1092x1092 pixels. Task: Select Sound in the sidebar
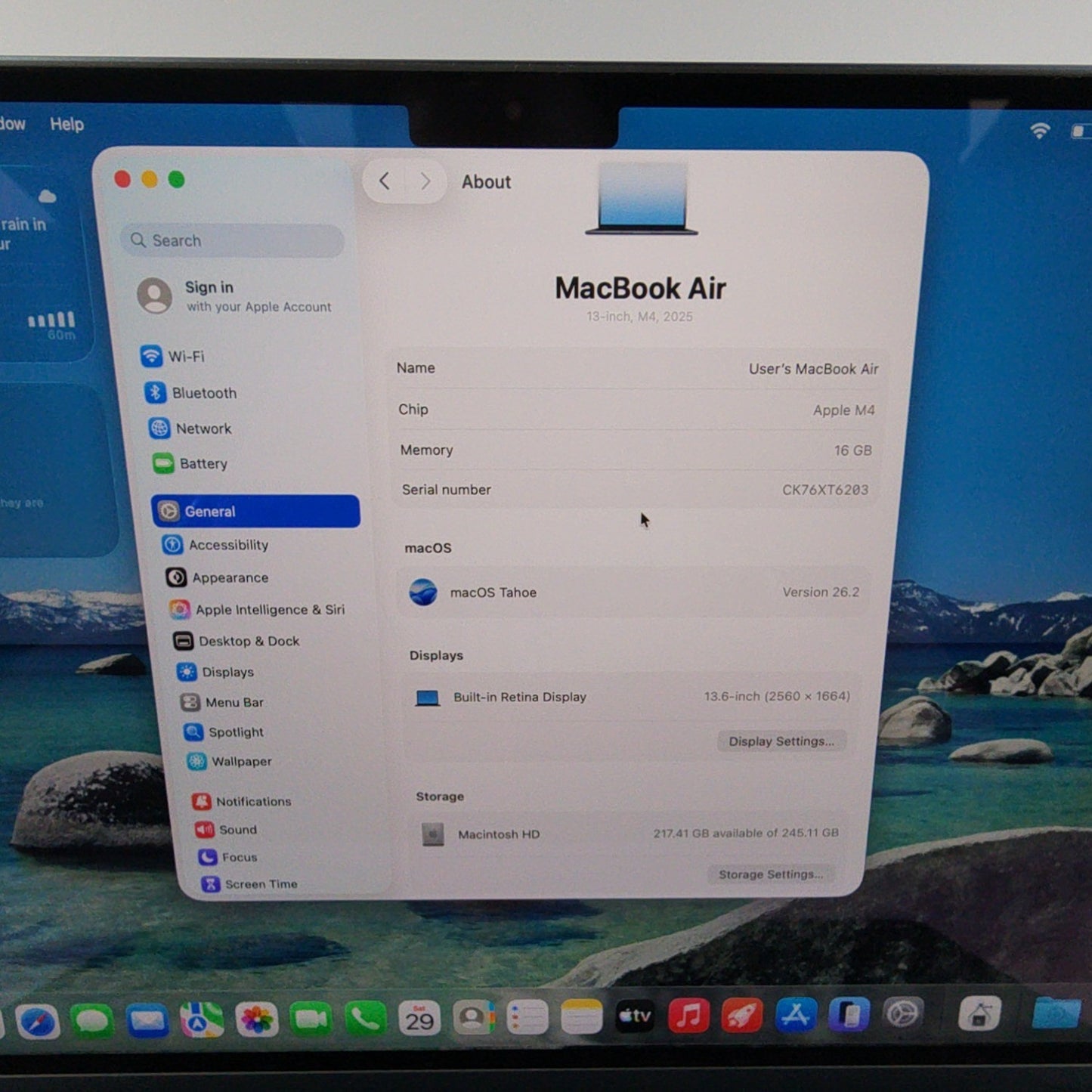tap(226, 830)
